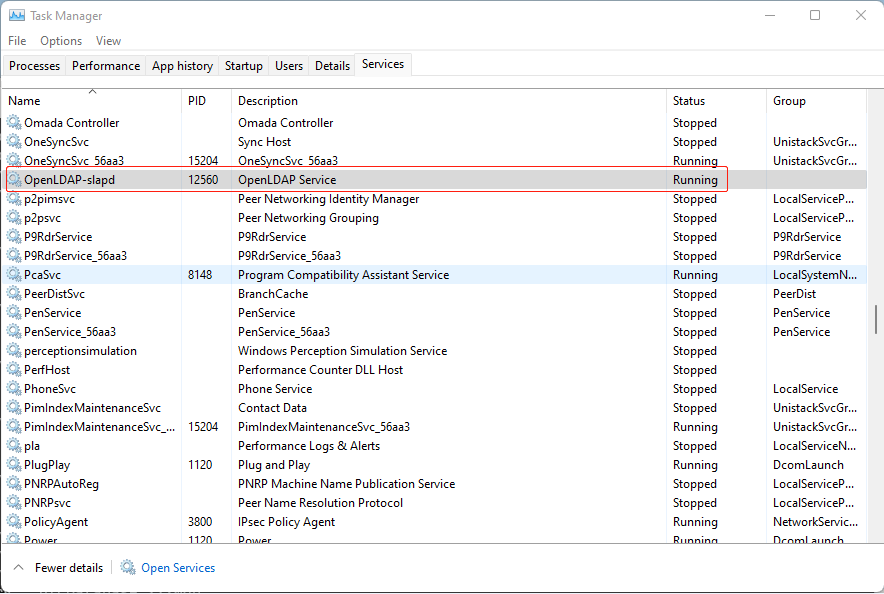The height and width of the screenshot is (594, 884).
Task: Click the gear icon for pla service
Action: [14, 446]
